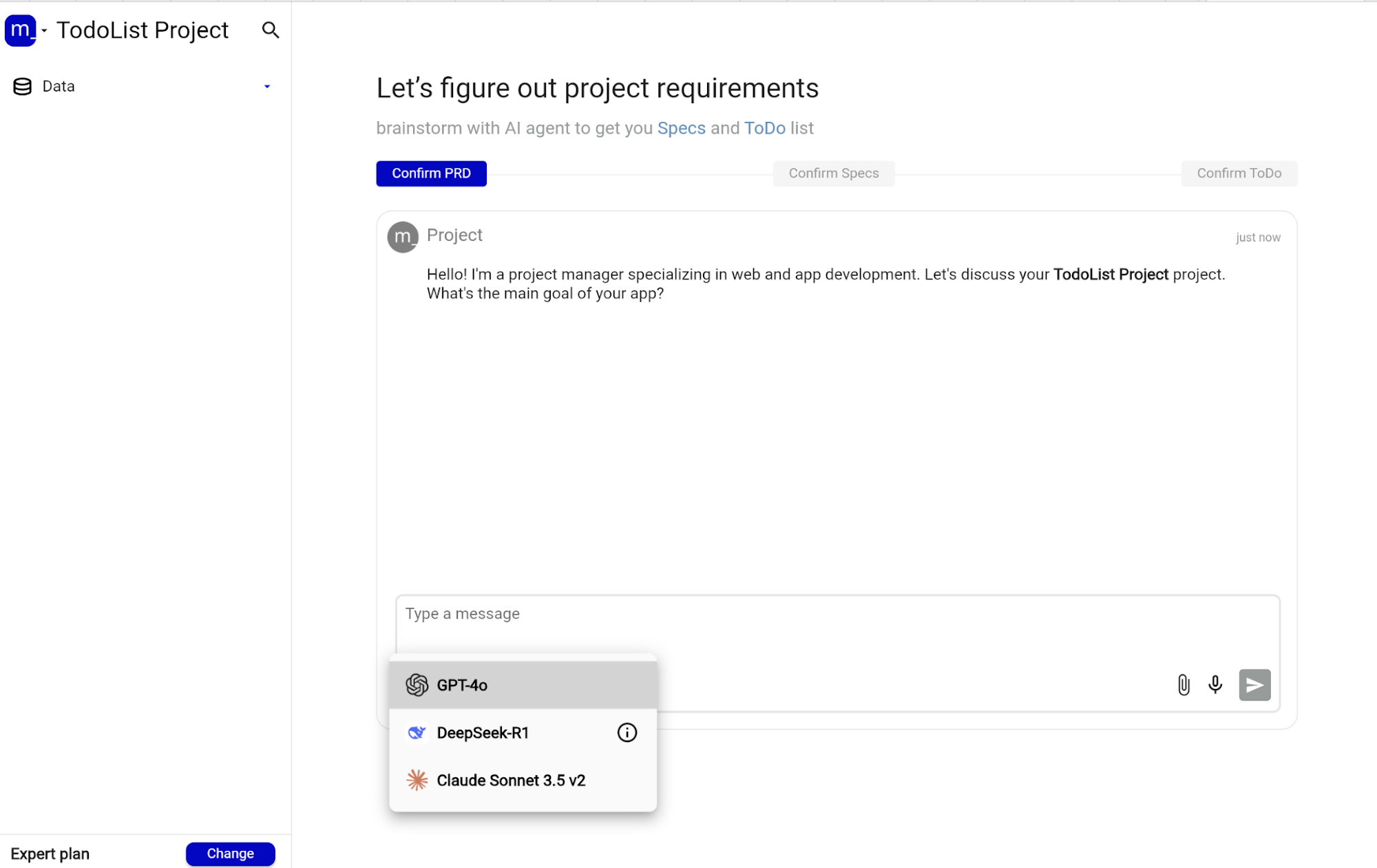Screen dimensions: 1377x868
Task: Click the Data database icon
Action: click(x=23, y=87)
